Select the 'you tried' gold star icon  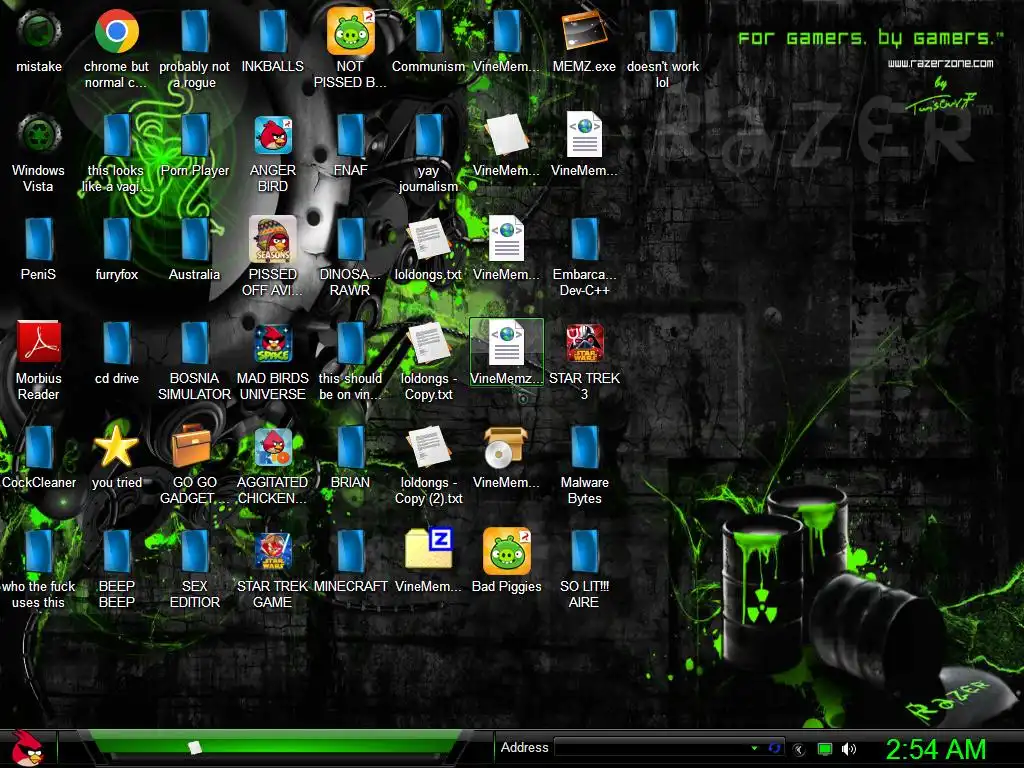point(116,446)
